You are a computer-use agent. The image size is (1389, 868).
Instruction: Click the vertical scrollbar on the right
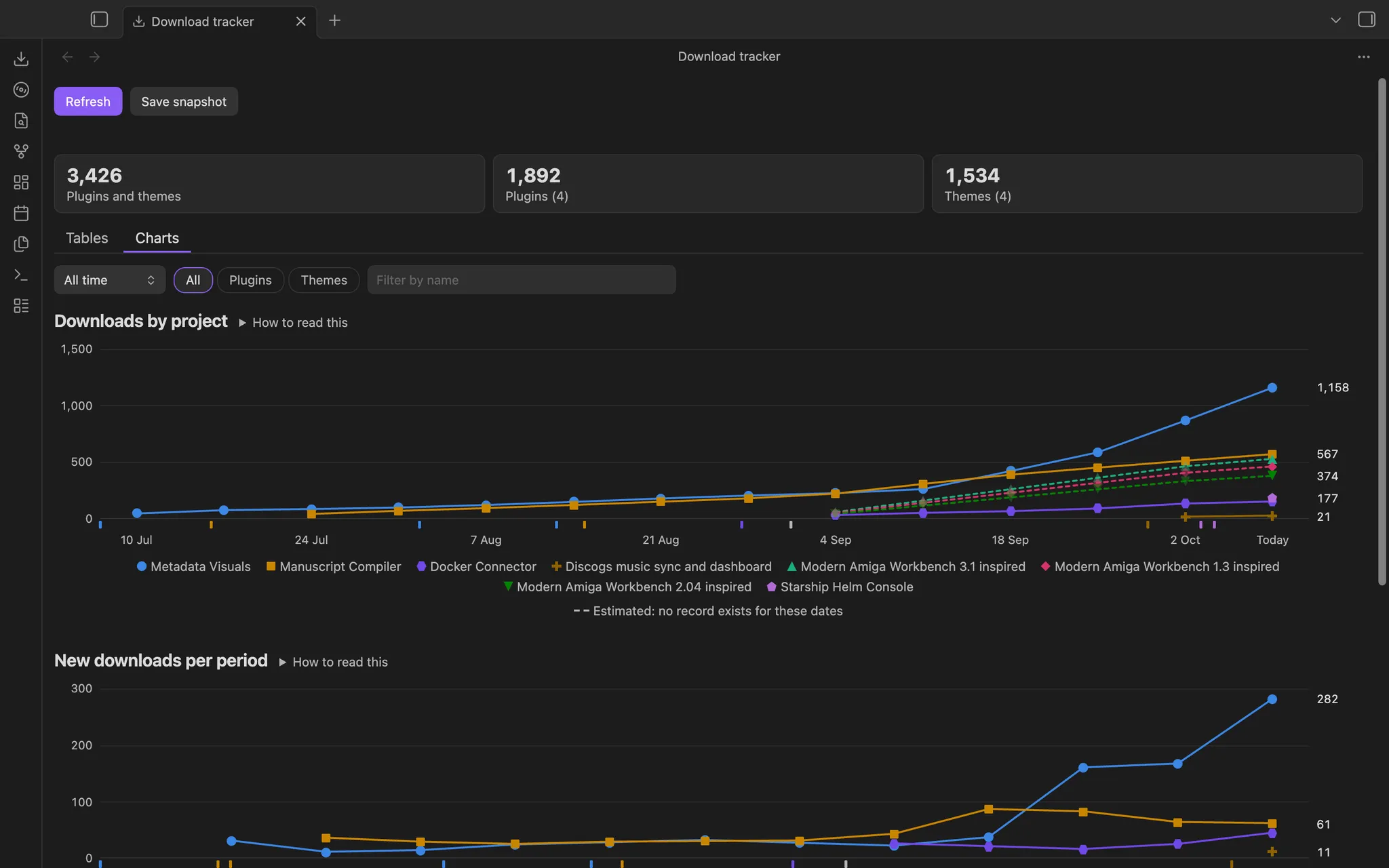(x=1382, y=332)
